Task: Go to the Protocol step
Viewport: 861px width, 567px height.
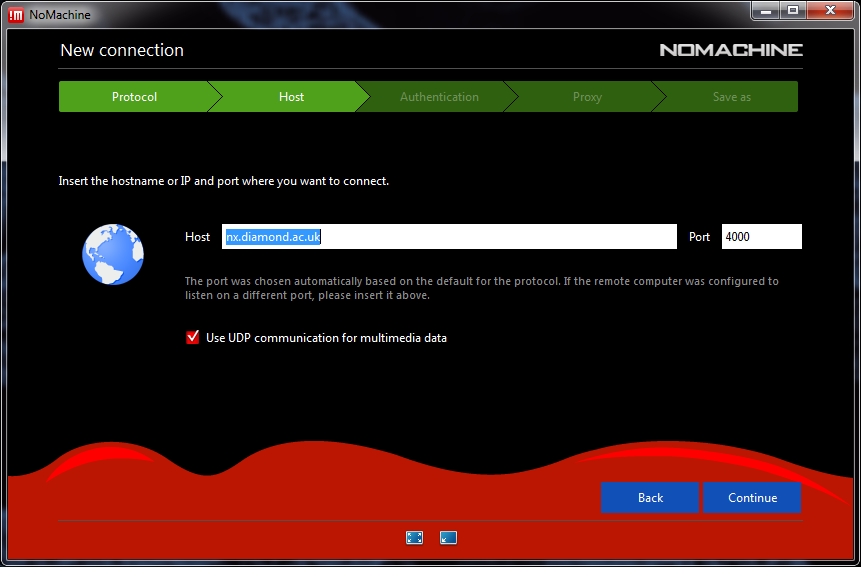Action: click(134, 97)
